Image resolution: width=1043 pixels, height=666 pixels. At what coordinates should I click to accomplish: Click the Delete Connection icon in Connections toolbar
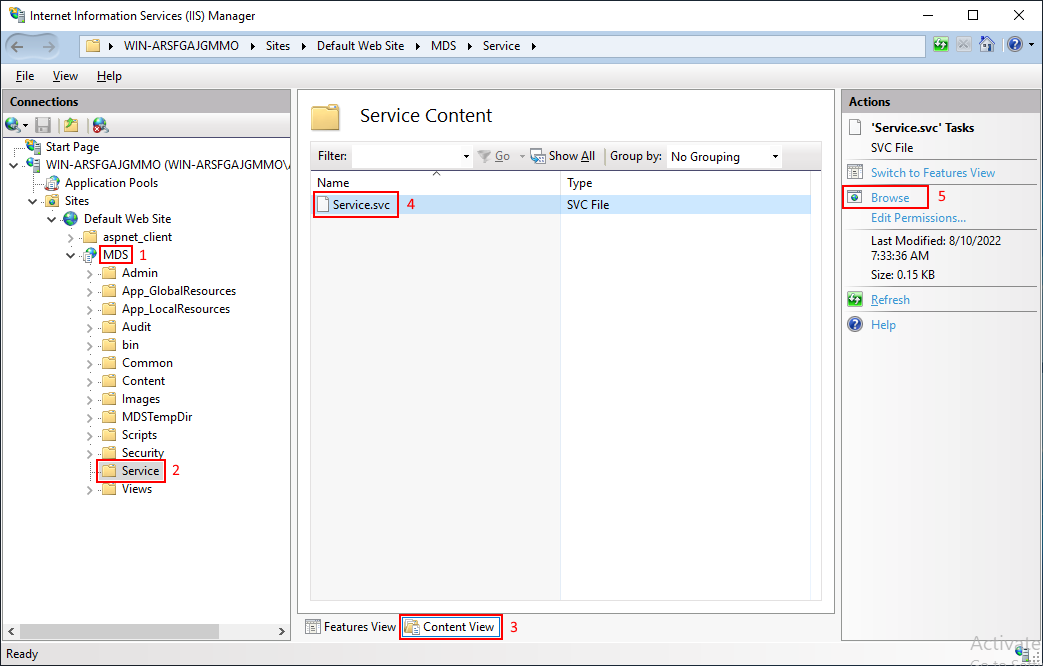pos(100,125)
